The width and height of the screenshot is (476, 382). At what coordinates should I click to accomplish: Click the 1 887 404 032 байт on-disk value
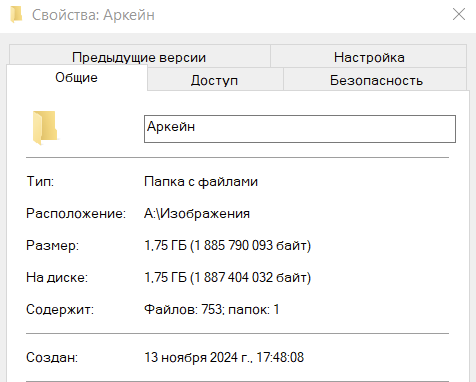pyautogui.click(x=250, y=278)
